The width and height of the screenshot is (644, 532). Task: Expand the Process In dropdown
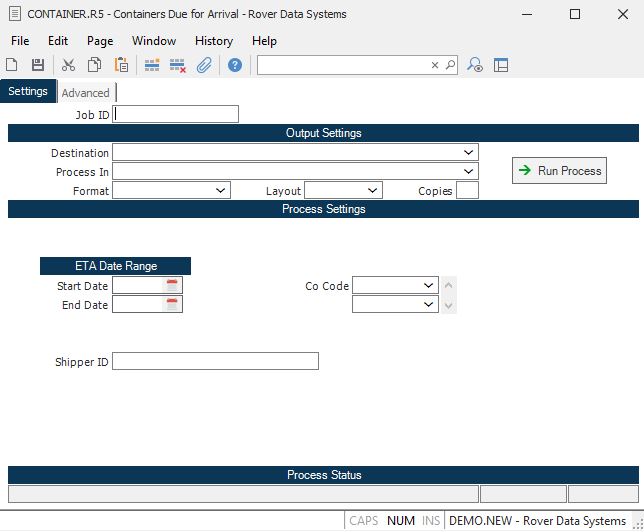point(469,172)
